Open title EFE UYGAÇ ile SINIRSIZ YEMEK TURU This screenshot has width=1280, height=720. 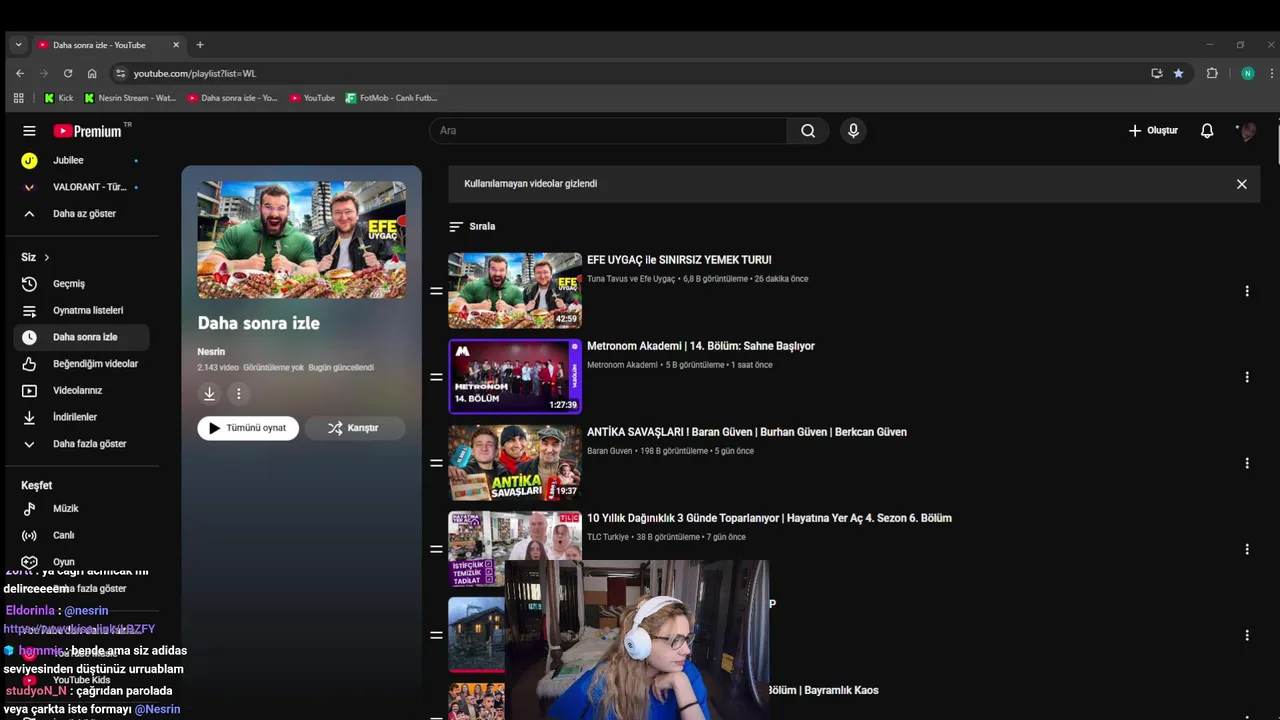point(679,260)
